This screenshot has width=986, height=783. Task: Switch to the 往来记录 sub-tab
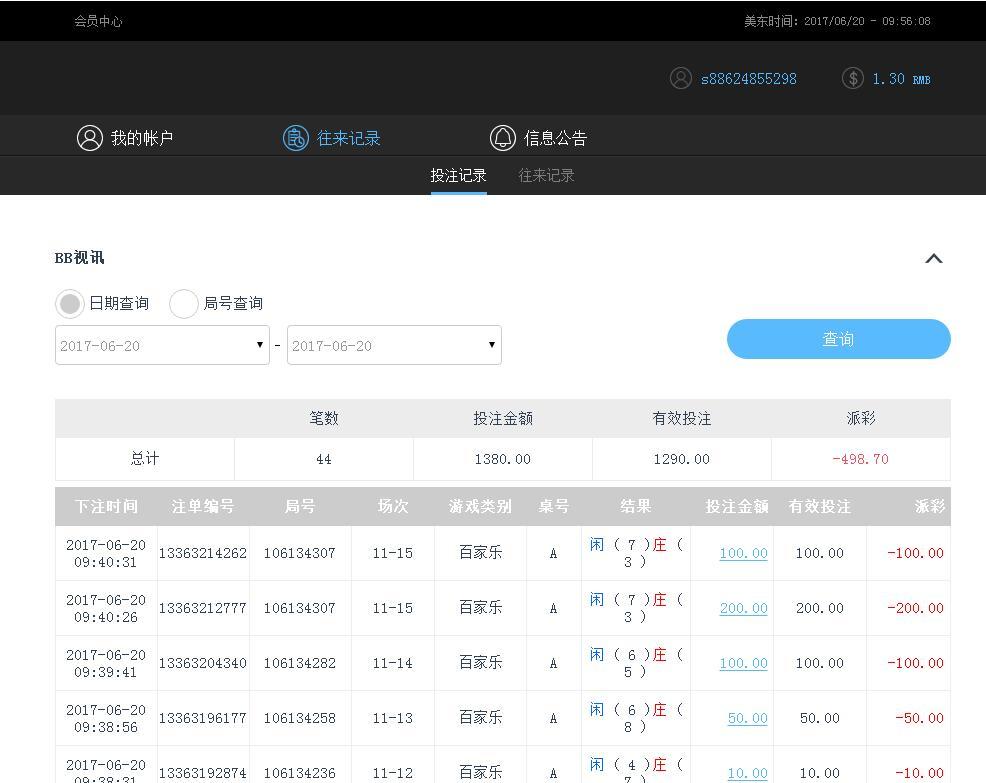point(546,176)
